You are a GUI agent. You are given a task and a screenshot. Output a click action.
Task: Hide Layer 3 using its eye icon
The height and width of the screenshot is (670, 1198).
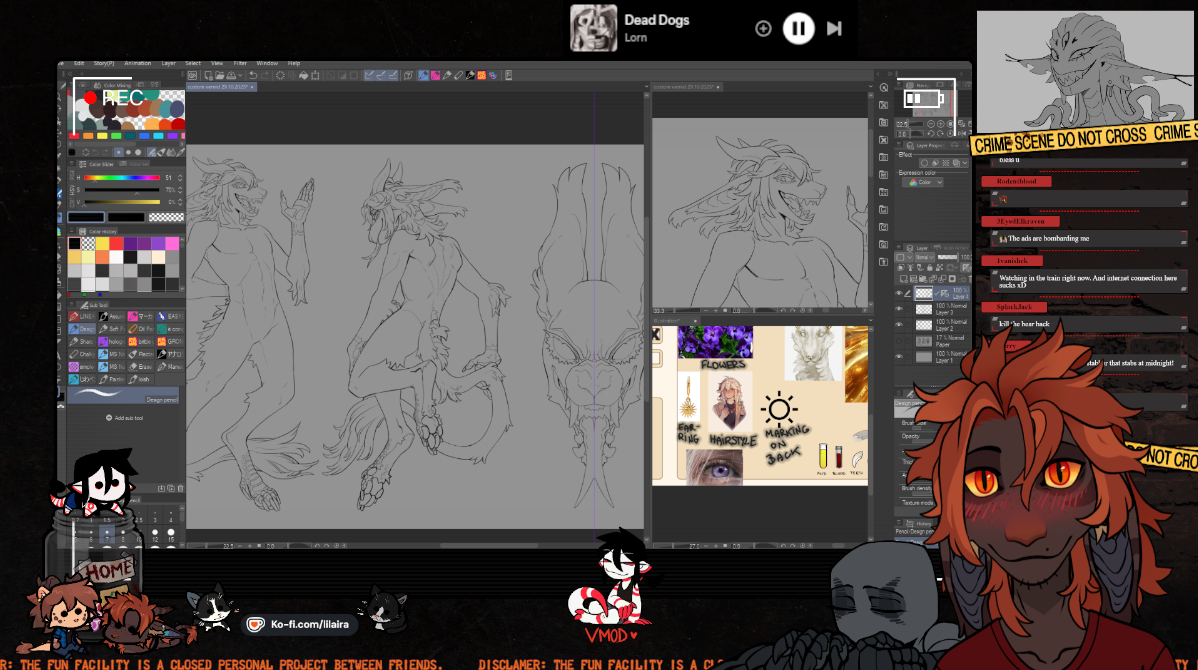899,310
